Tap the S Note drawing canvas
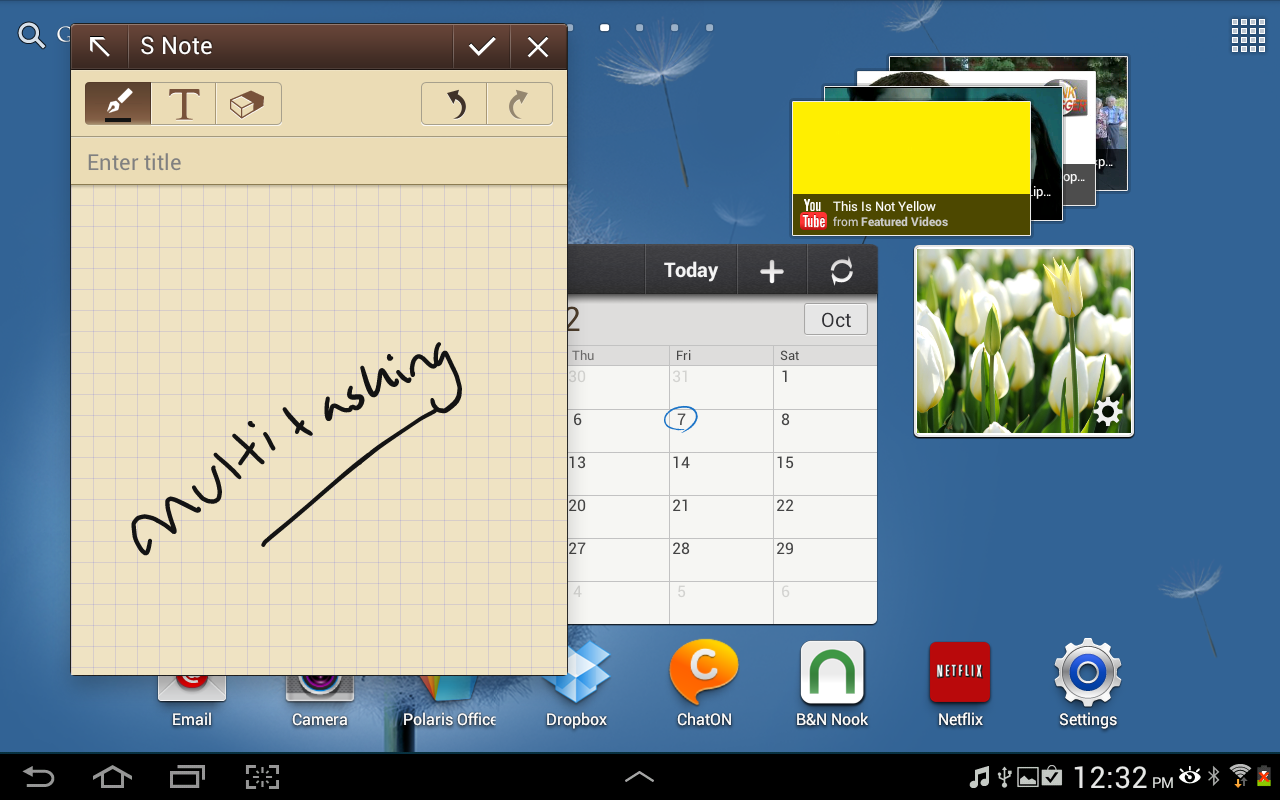This screenshot has height=800, width=1280. 319,430
